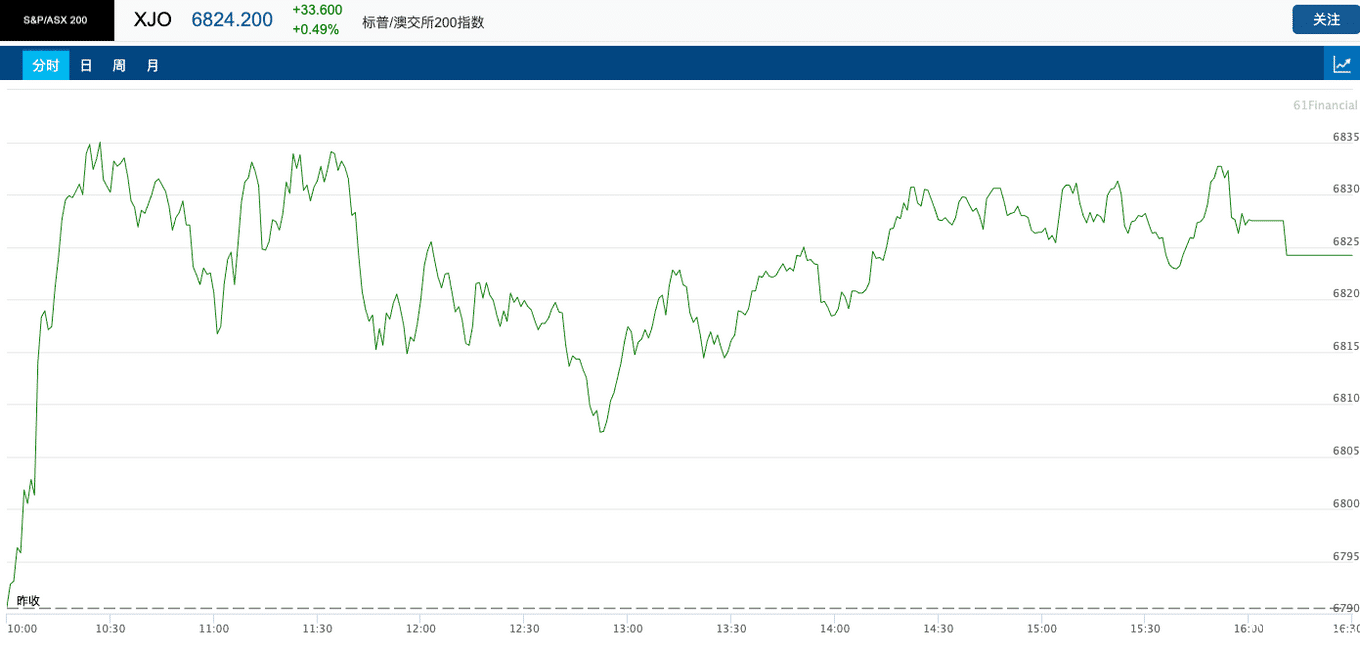Image resolution: width=1360 pixels, height=645 pixels.
Task: Switch to the 分时 intraday tab
Action: (x=46, y=66)
